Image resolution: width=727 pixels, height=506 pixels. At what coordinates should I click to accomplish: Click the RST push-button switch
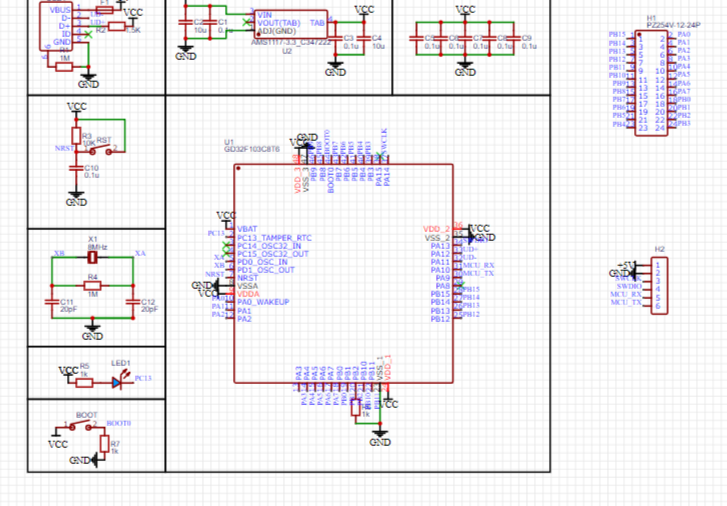point(101,151)
